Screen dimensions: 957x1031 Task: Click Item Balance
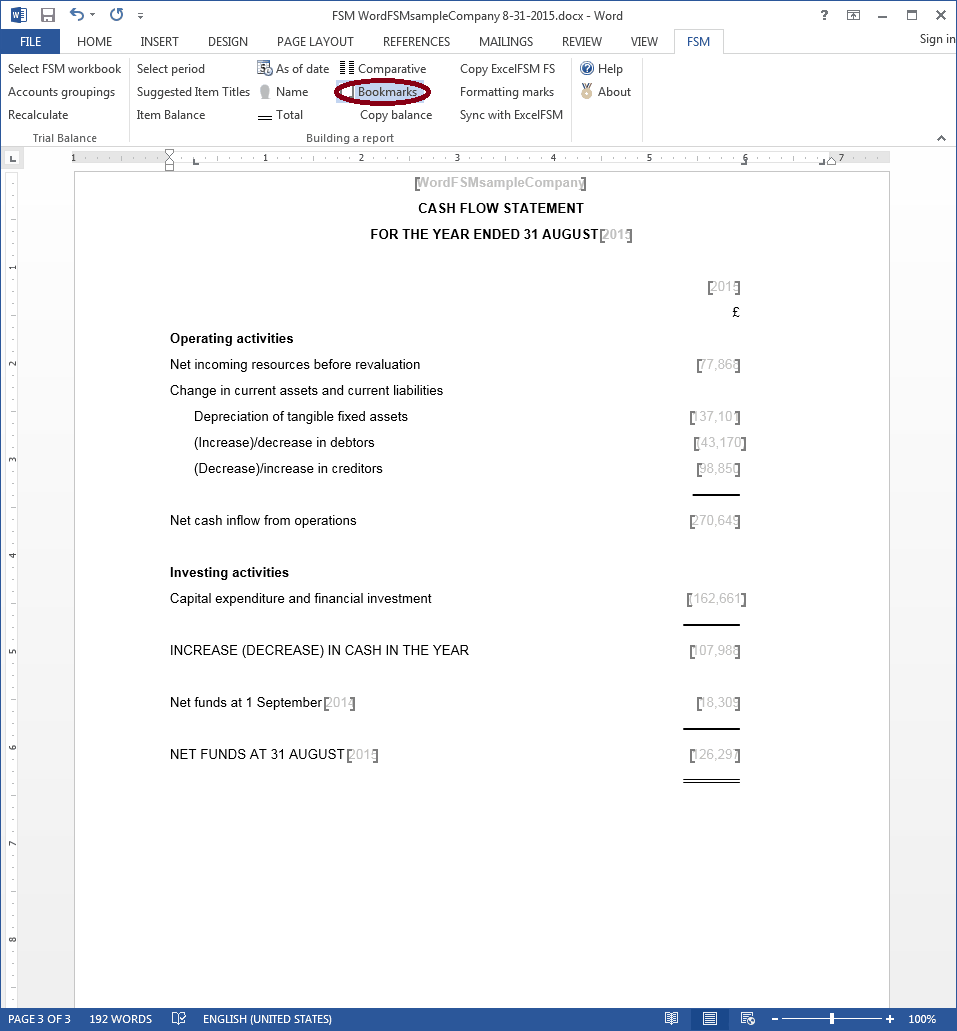tap(171, 114)
